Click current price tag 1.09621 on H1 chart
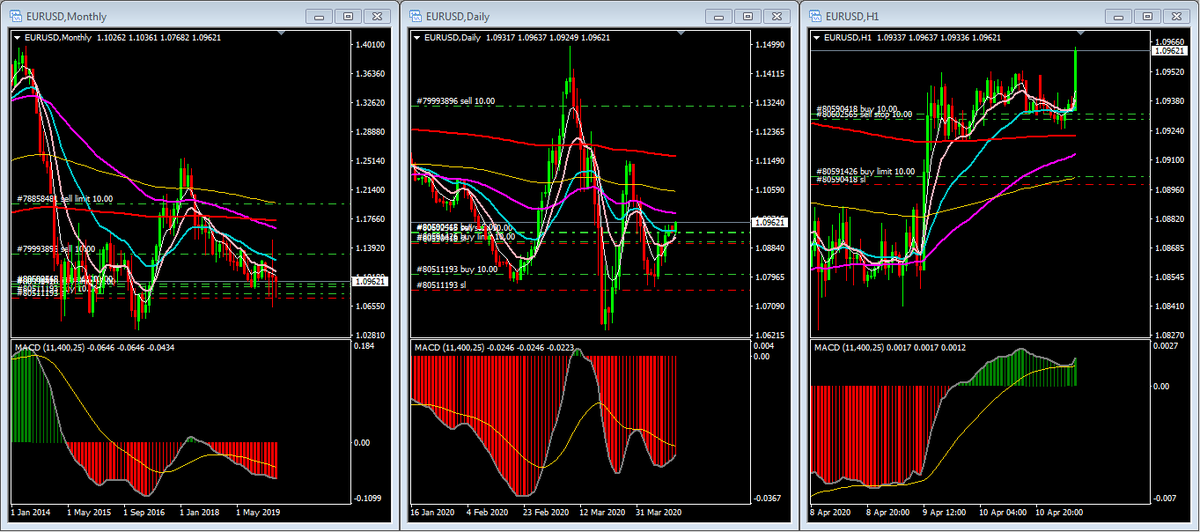This screenshot has height=532, width=1200. point(1170,50)
